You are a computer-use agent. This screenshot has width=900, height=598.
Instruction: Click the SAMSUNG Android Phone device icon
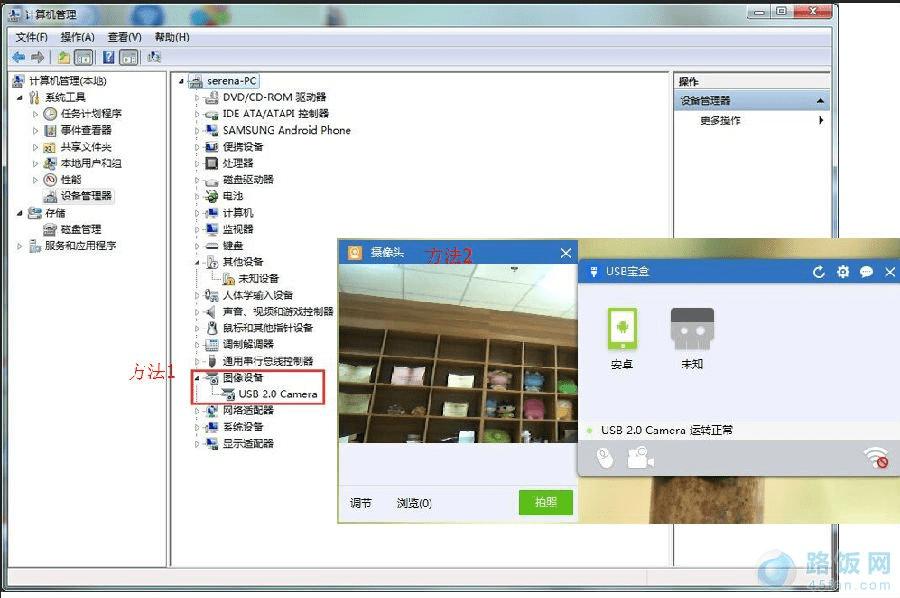coord(212,130)
